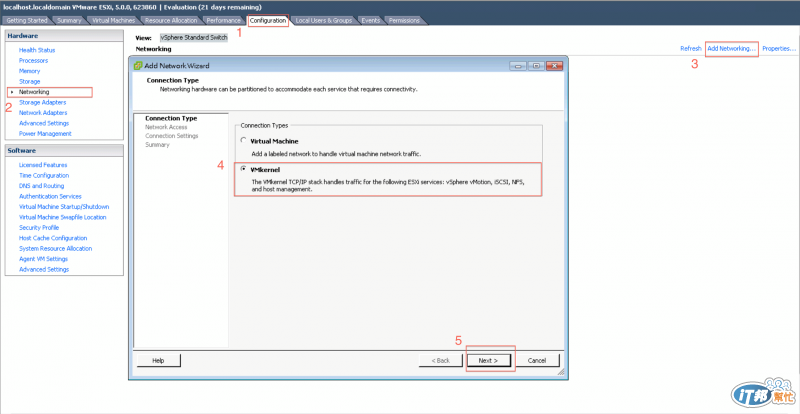
Task: Click the Software panel header
Action: [x=64, y=151]
